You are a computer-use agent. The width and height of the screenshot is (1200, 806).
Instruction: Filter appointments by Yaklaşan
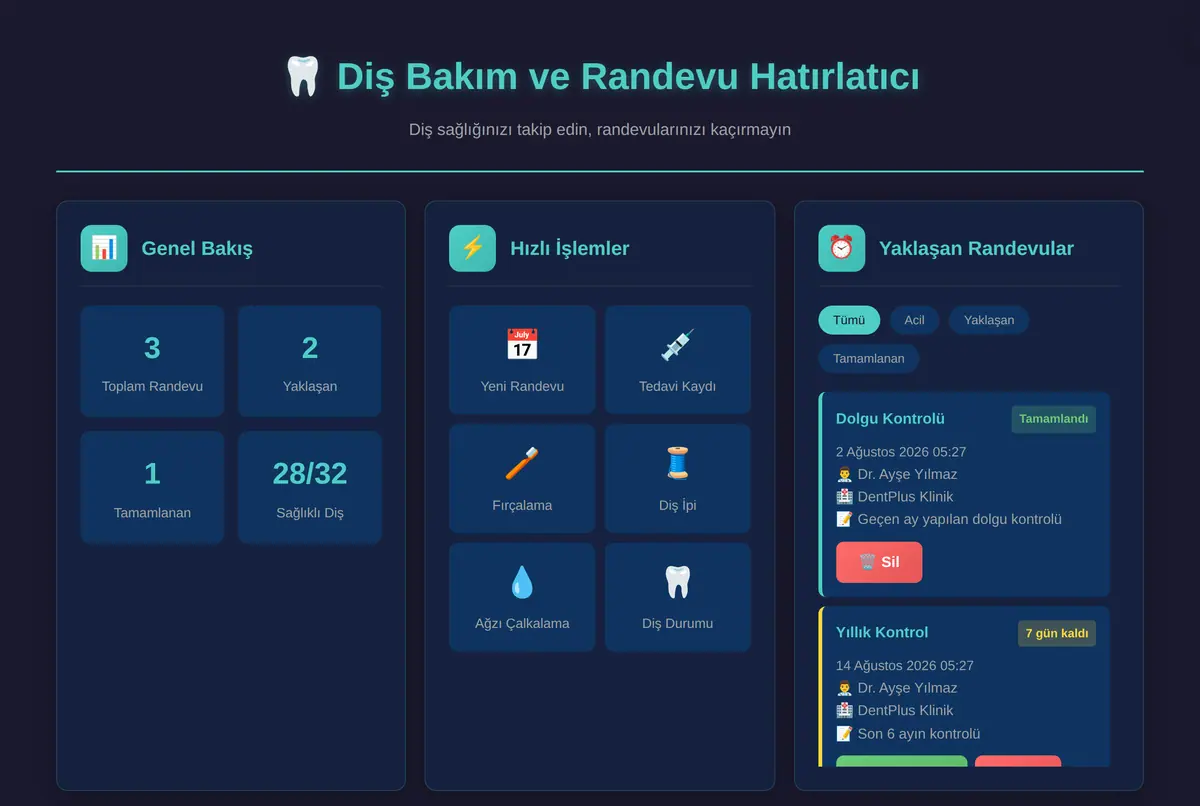point(989,320)
